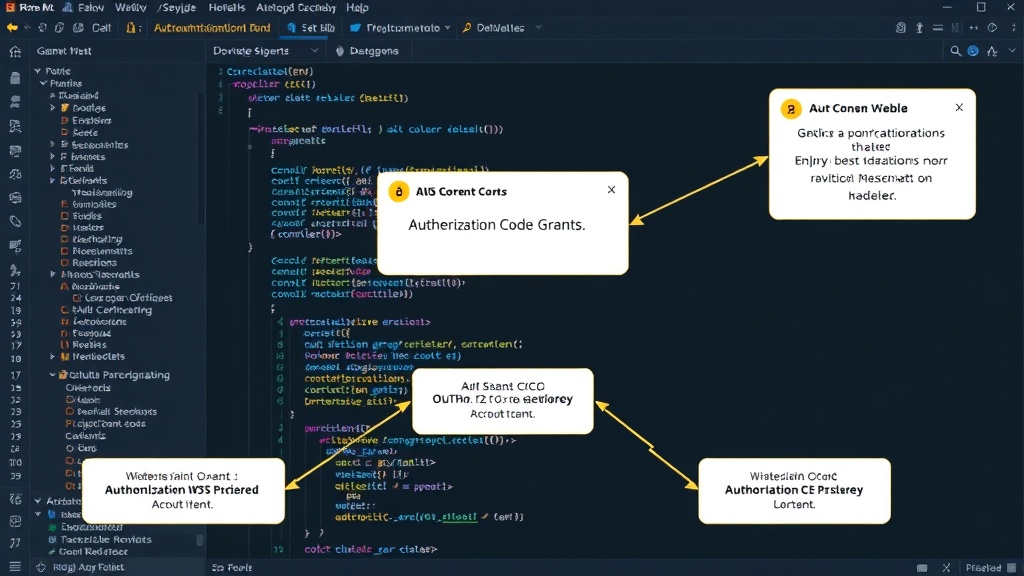
Task: Select the tag icon in the left sidebar
Action: click(16, 221)
